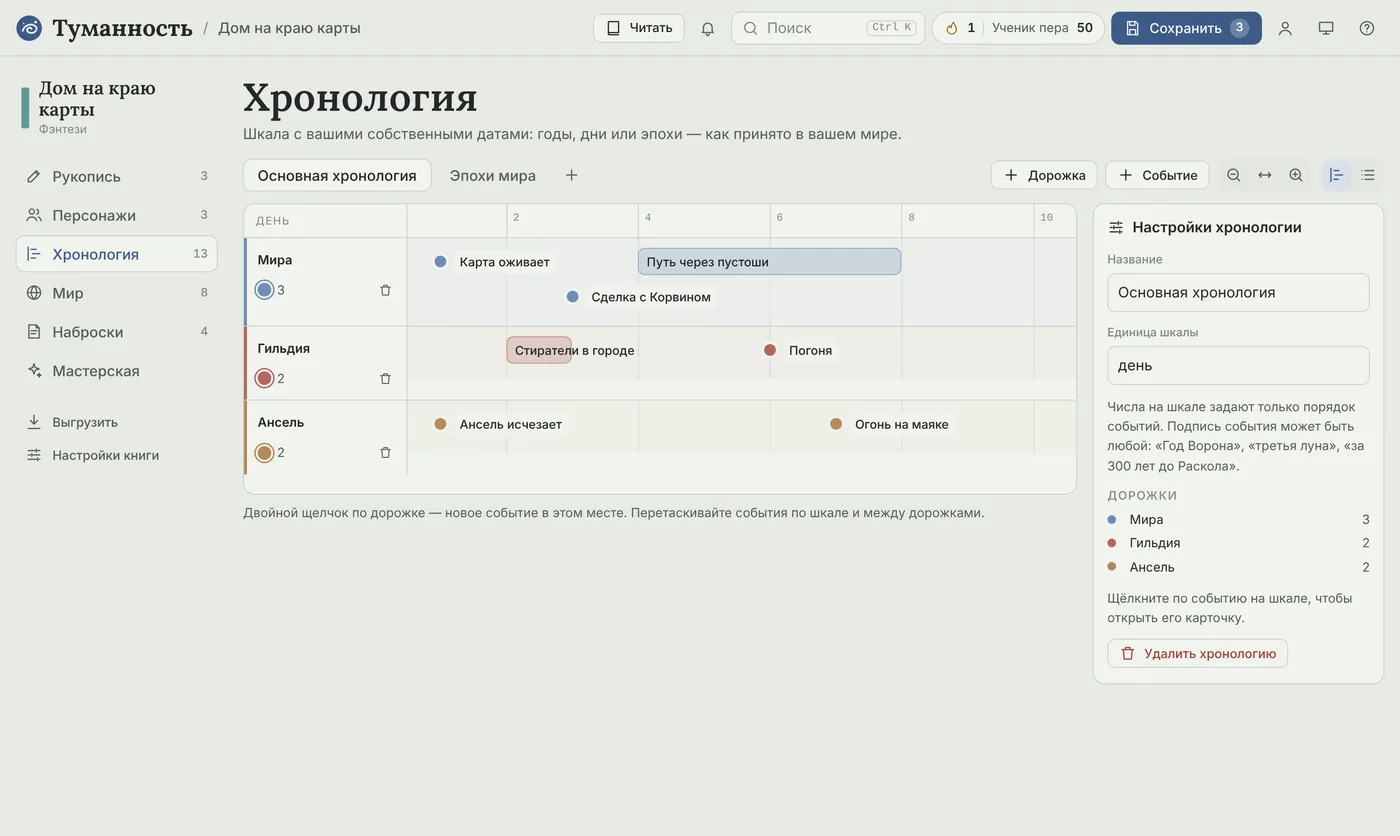Delete the Мира track
Viewport: 1400px width, 836px height.
pyautogui.click(x=386, y=290)
